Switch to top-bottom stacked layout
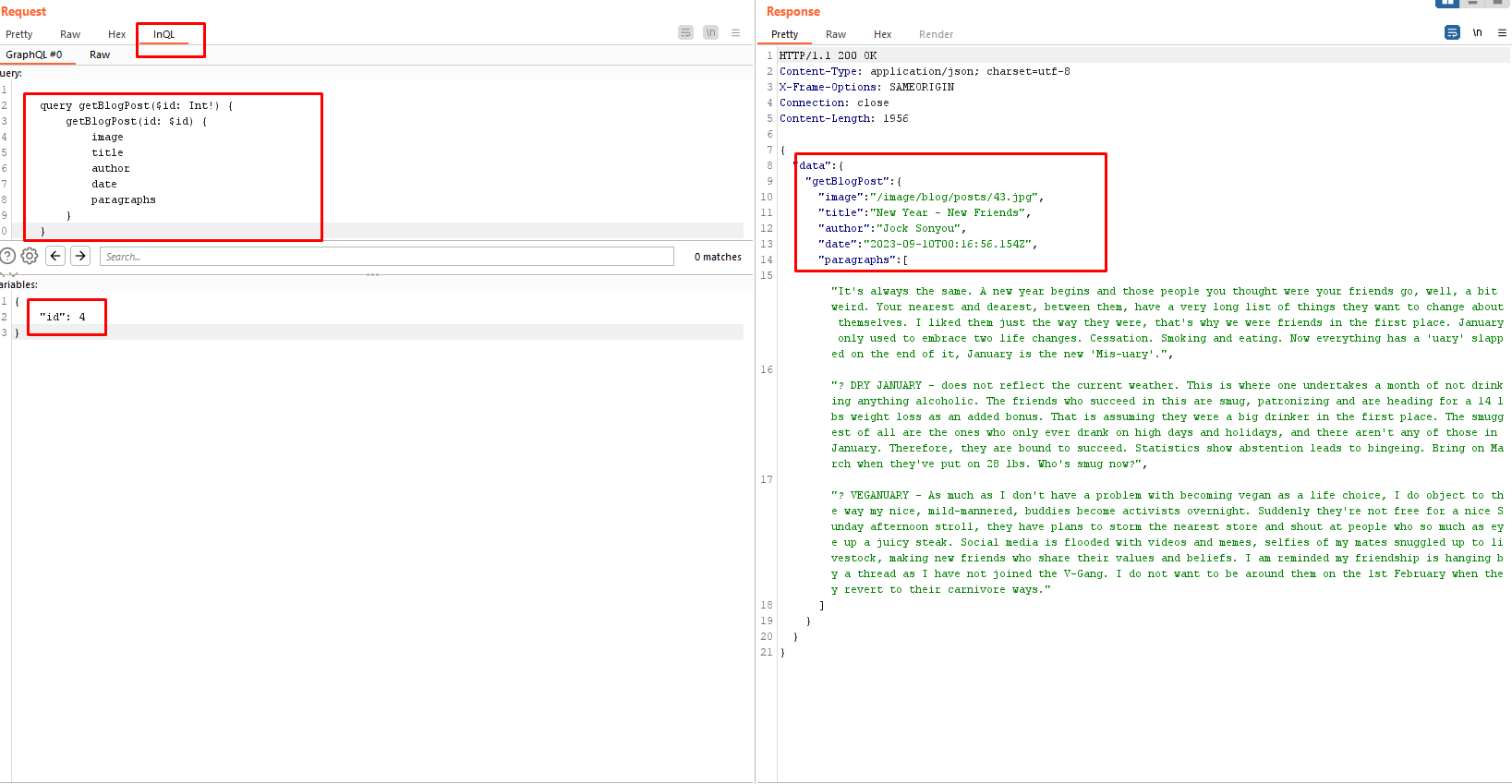 (x=1472, y=3)
